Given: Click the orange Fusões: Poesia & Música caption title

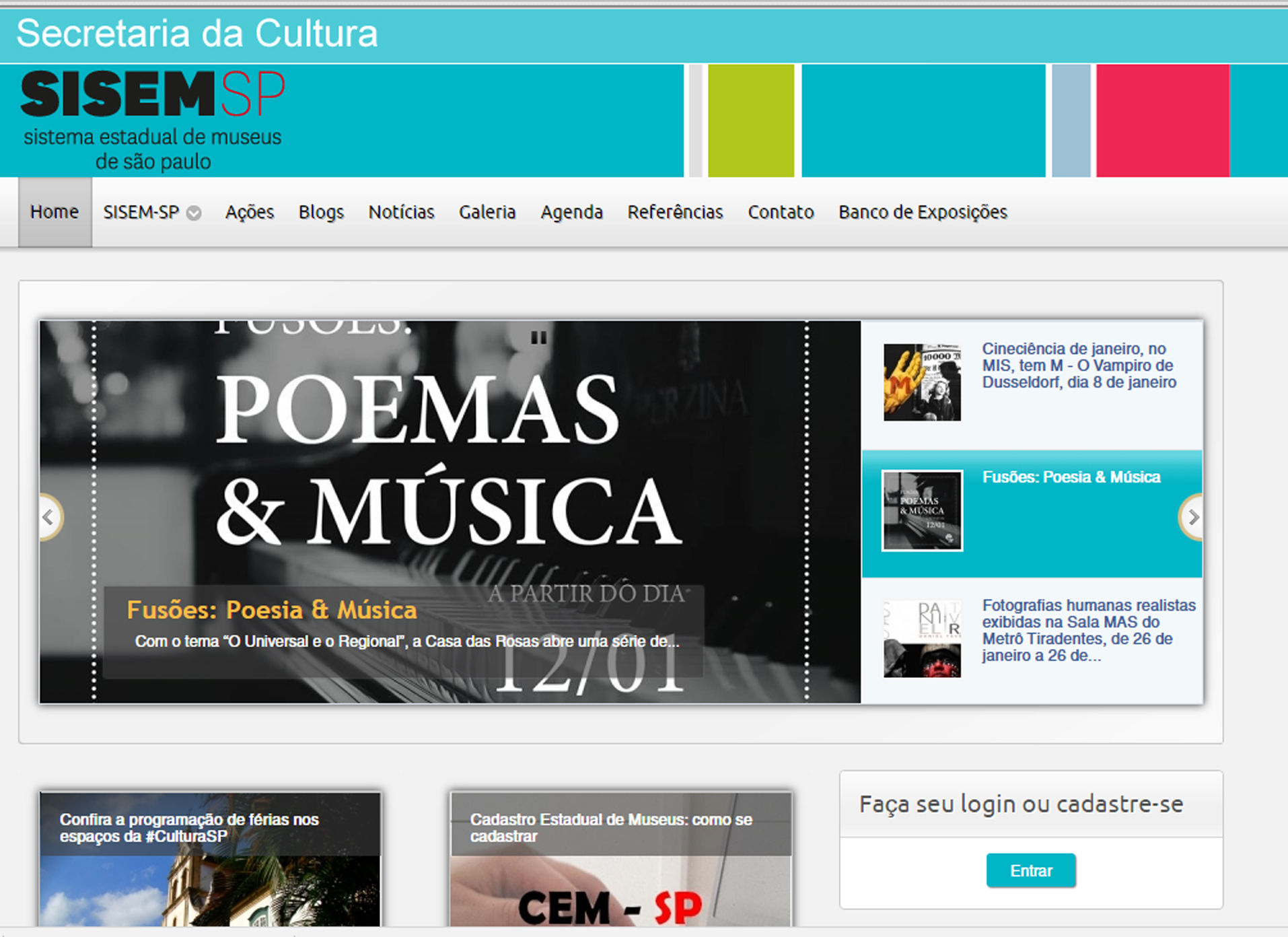Looking at the screenshot, I should click(272, 610).
